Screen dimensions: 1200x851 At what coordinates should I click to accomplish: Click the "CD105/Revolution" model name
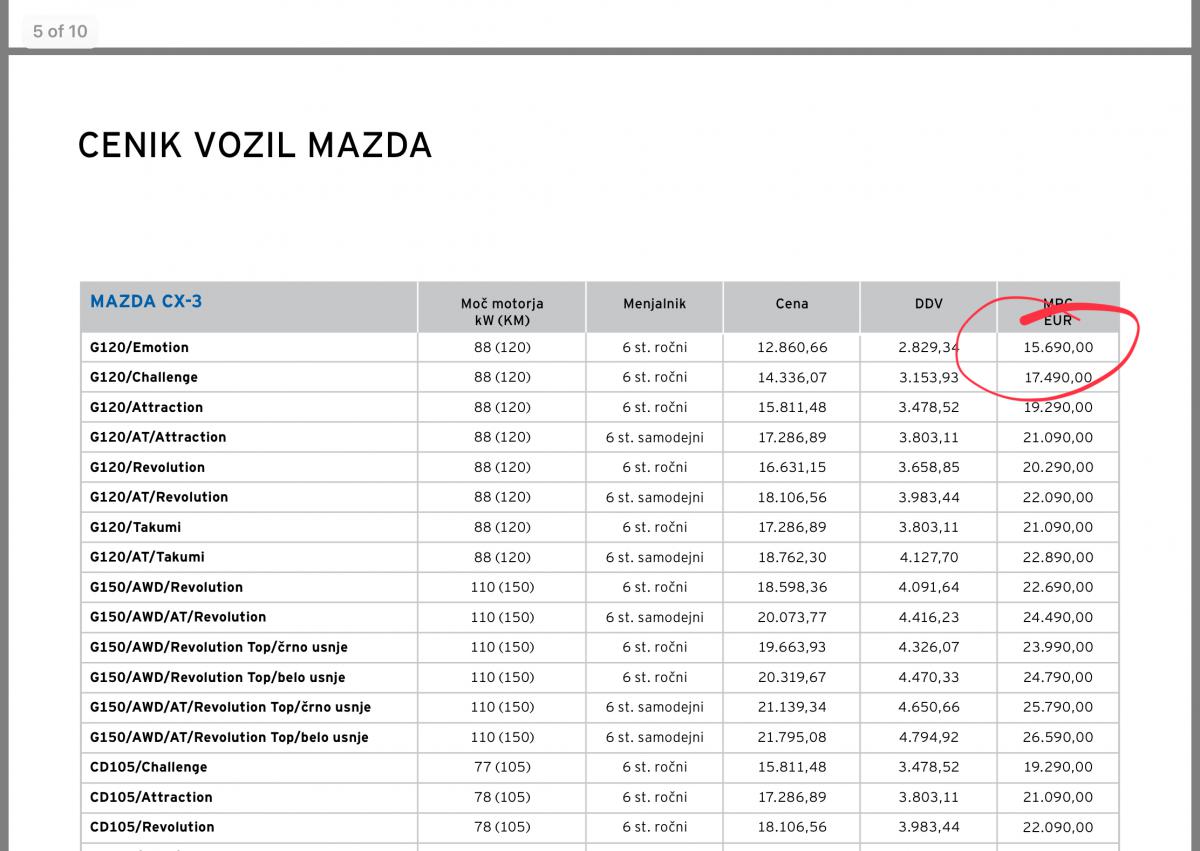[x=152, y=827]
